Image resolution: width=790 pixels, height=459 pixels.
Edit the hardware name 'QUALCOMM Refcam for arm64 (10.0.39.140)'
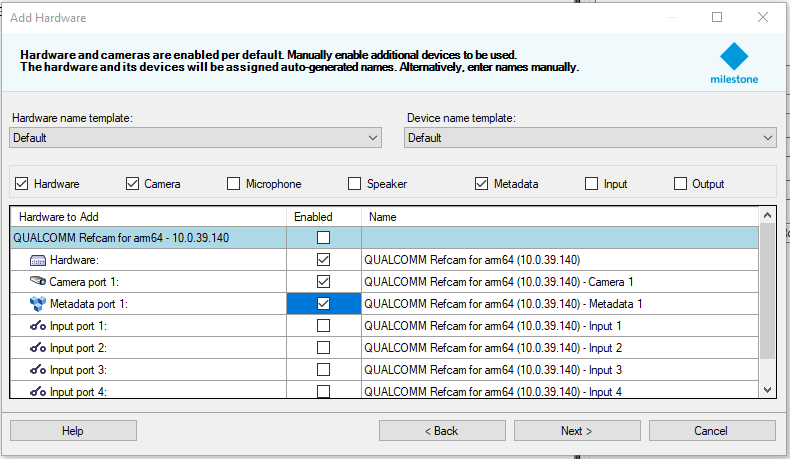click(x=560, y=259)
